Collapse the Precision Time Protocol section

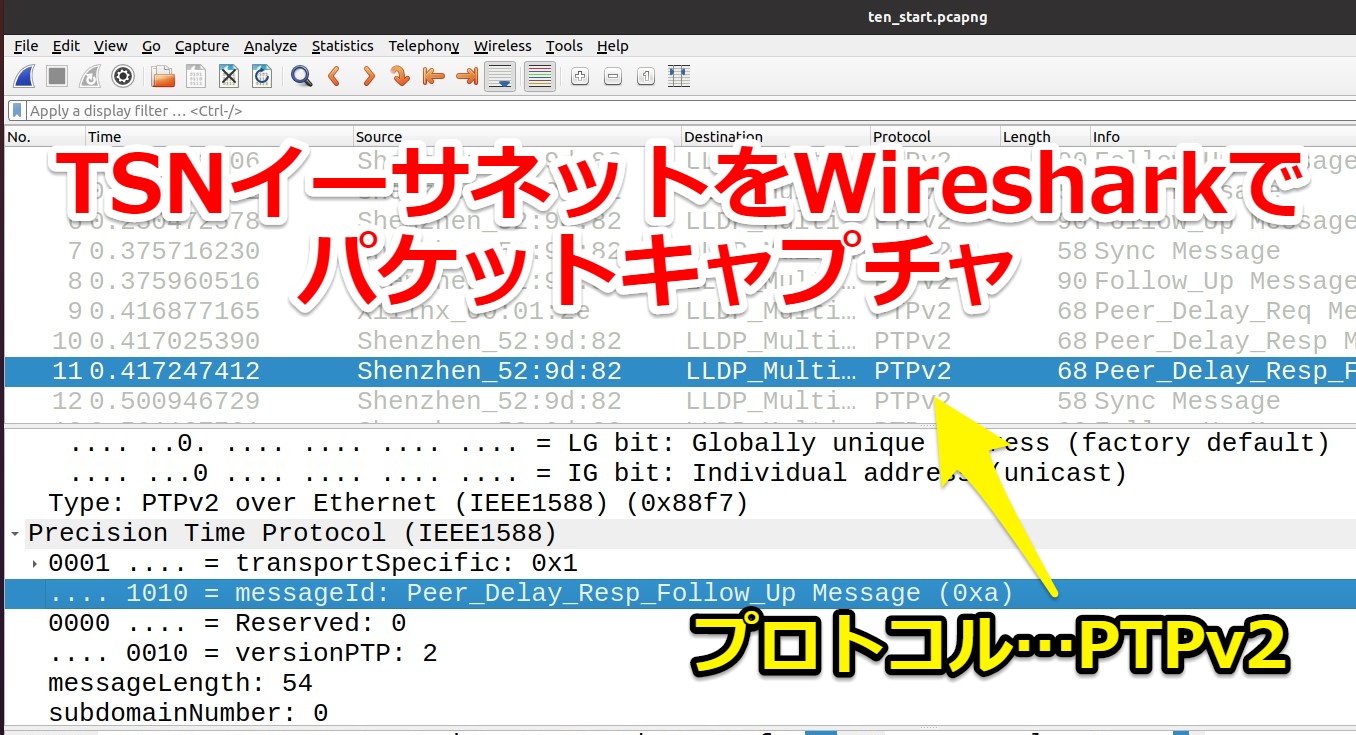pos(14,533)
